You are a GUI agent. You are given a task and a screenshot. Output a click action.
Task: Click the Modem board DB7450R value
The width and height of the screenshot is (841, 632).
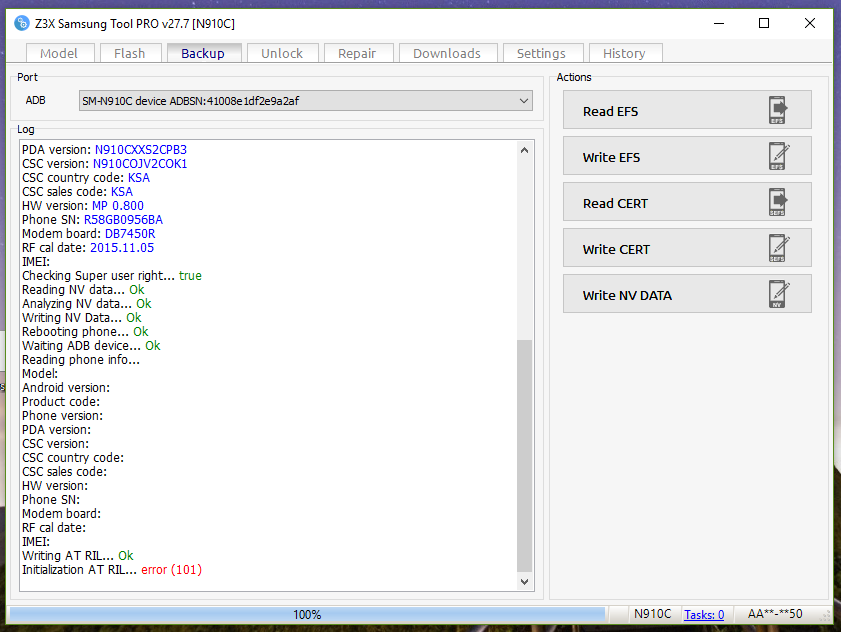[x=130, y=234]
